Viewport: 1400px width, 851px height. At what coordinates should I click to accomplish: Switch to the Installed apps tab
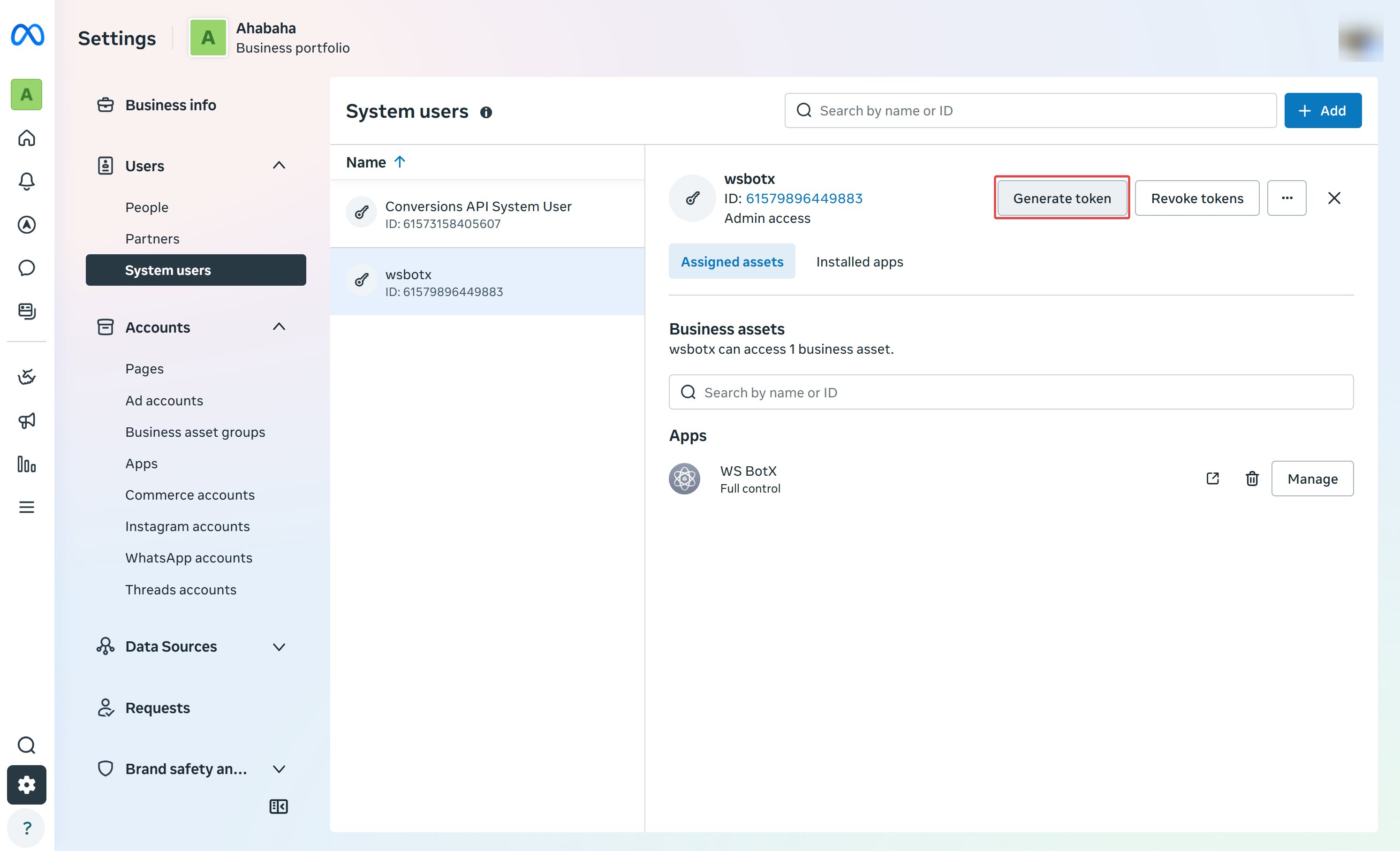(x=859, y=261)
